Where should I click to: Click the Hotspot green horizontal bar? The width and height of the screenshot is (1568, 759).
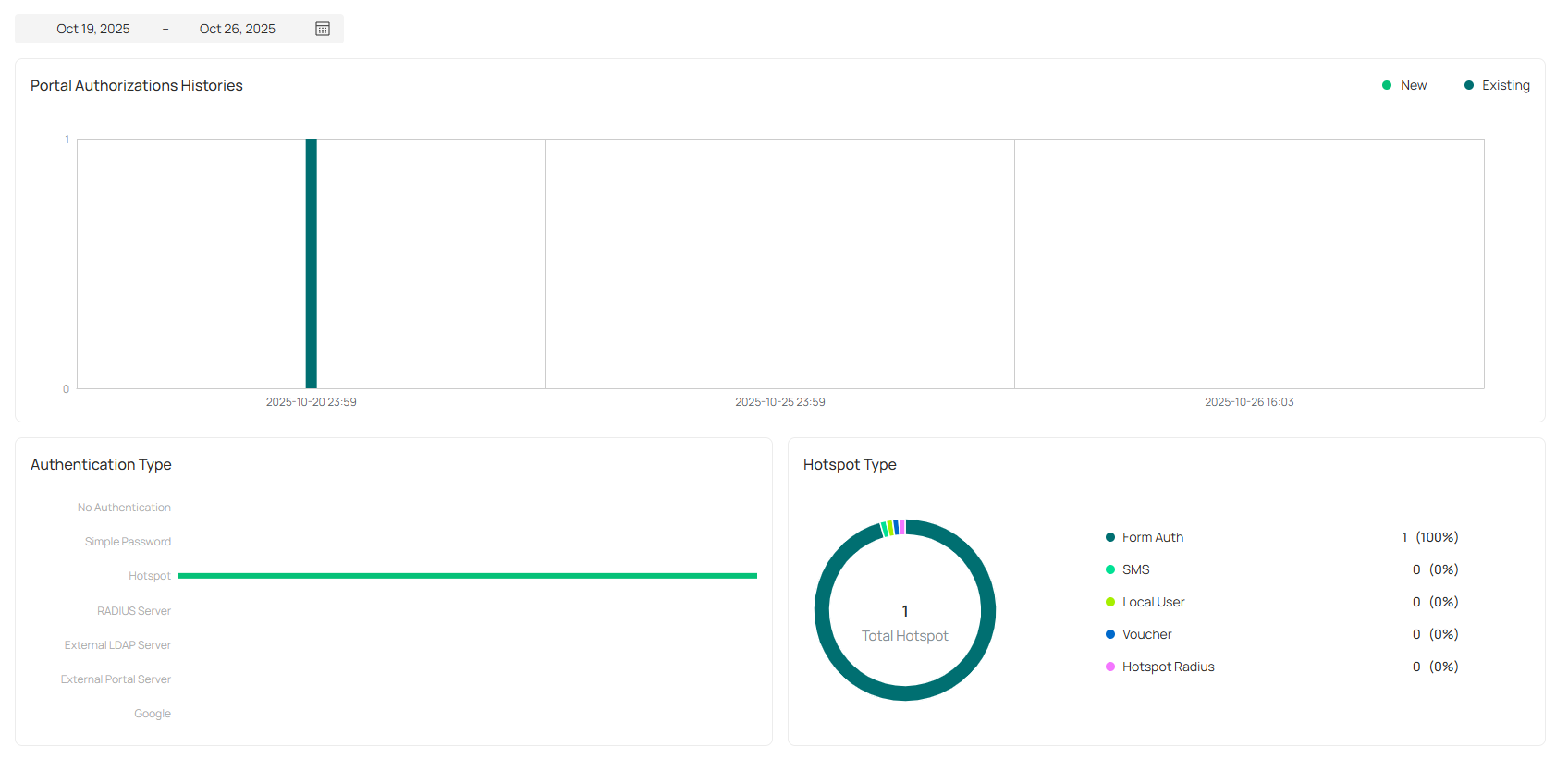[468, 576]
